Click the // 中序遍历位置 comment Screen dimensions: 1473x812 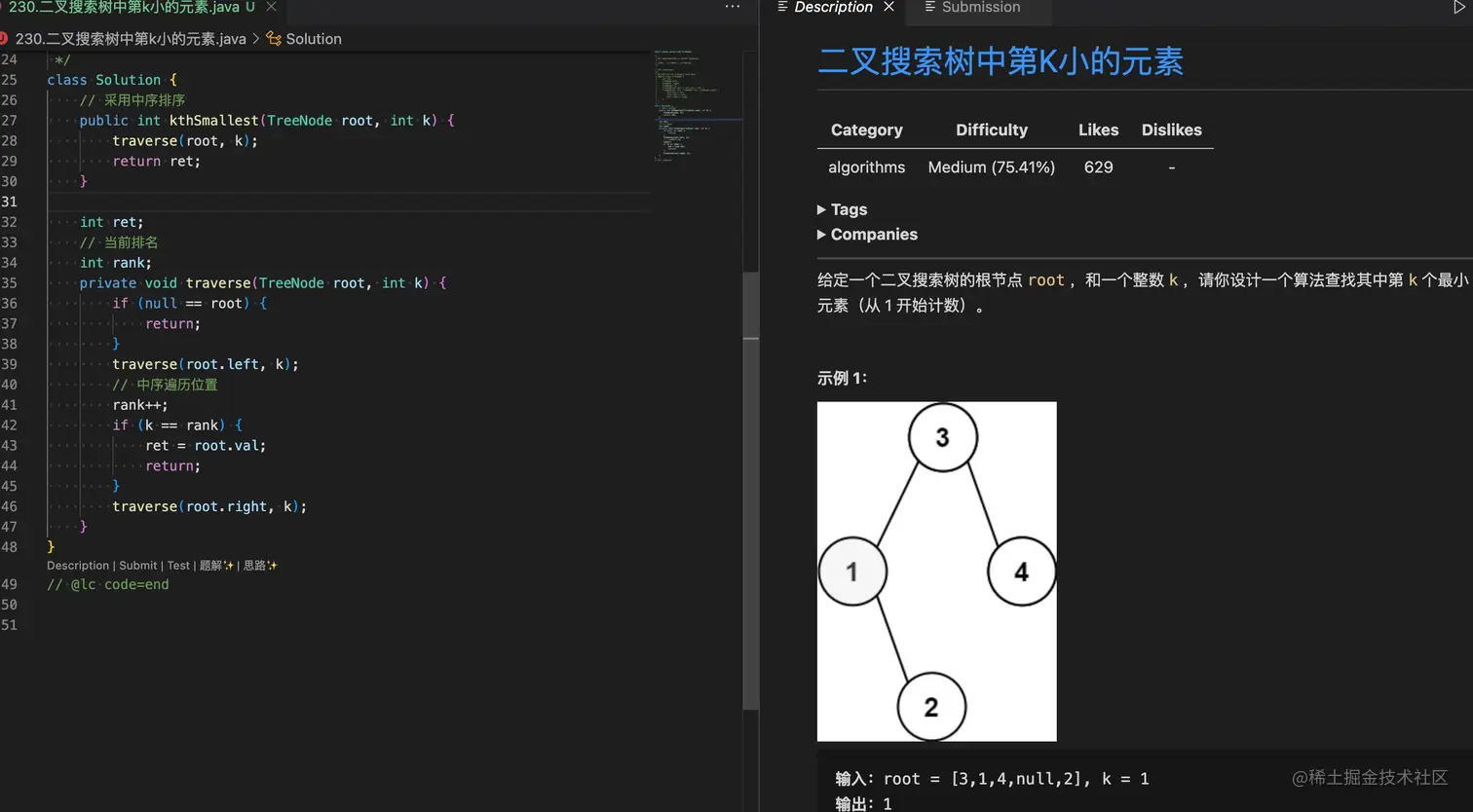tap(165, 385)
